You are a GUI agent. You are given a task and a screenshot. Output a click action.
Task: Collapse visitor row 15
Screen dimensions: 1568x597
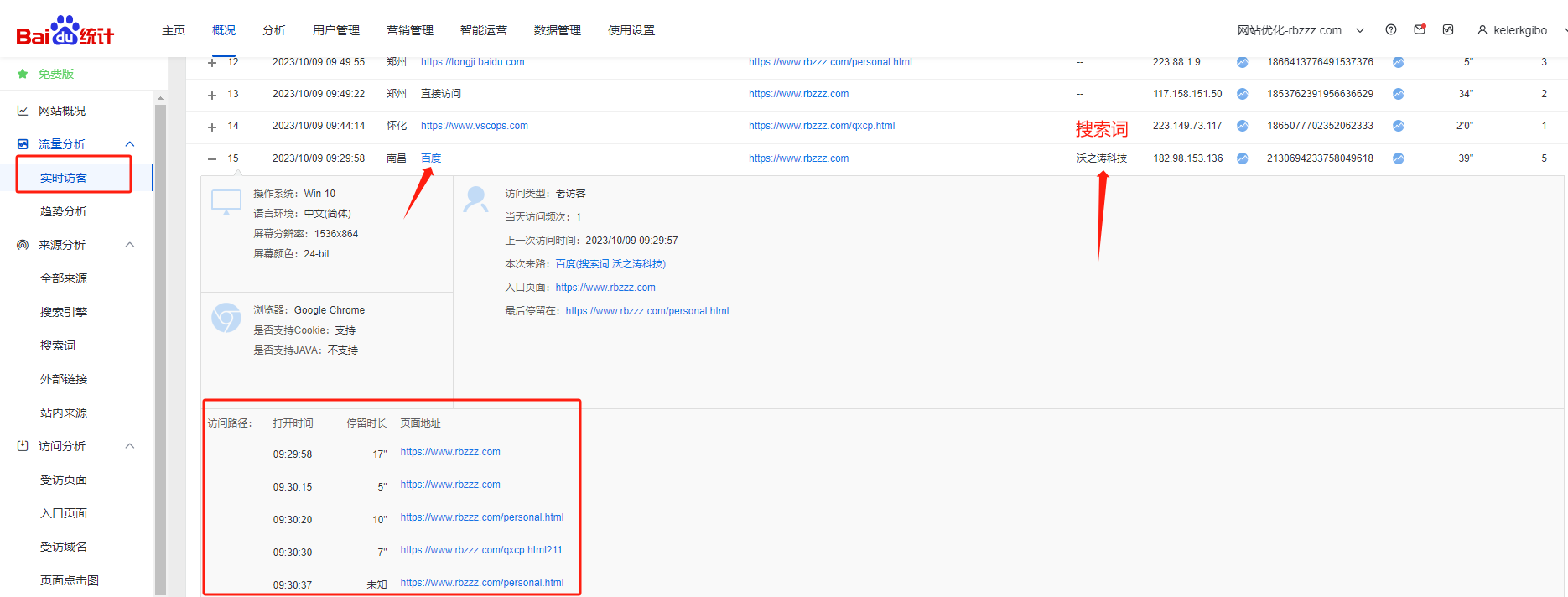click(212, 158)
